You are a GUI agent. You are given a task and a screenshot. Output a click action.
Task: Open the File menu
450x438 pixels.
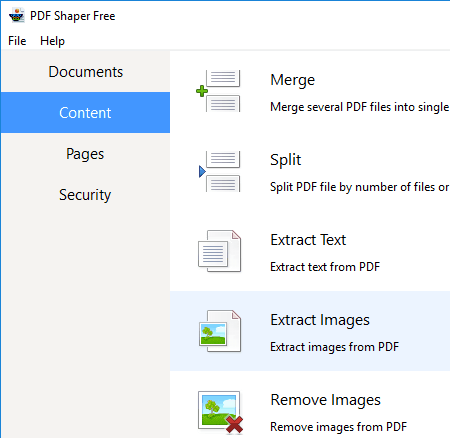pos(17,41)
